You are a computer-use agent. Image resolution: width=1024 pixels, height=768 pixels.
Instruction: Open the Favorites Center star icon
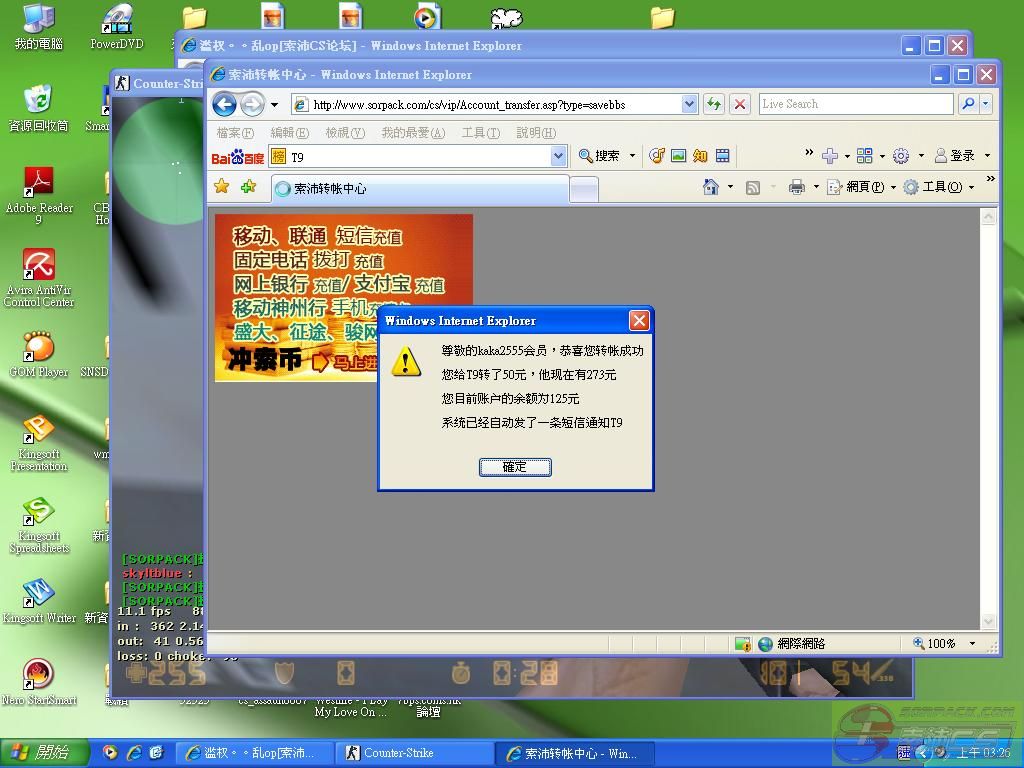pos(222,187)
